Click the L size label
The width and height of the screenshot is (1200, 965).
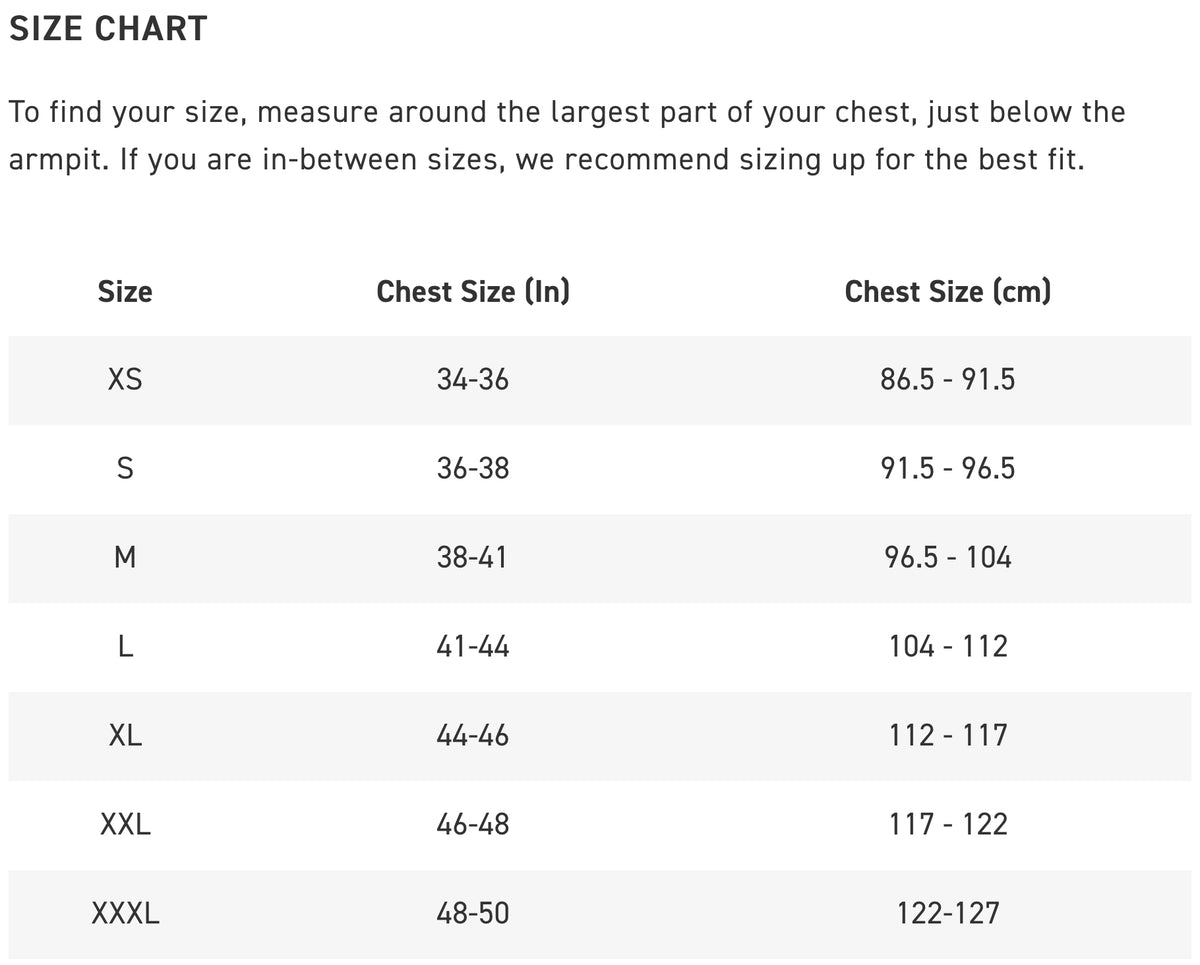[x=125, y=646]
